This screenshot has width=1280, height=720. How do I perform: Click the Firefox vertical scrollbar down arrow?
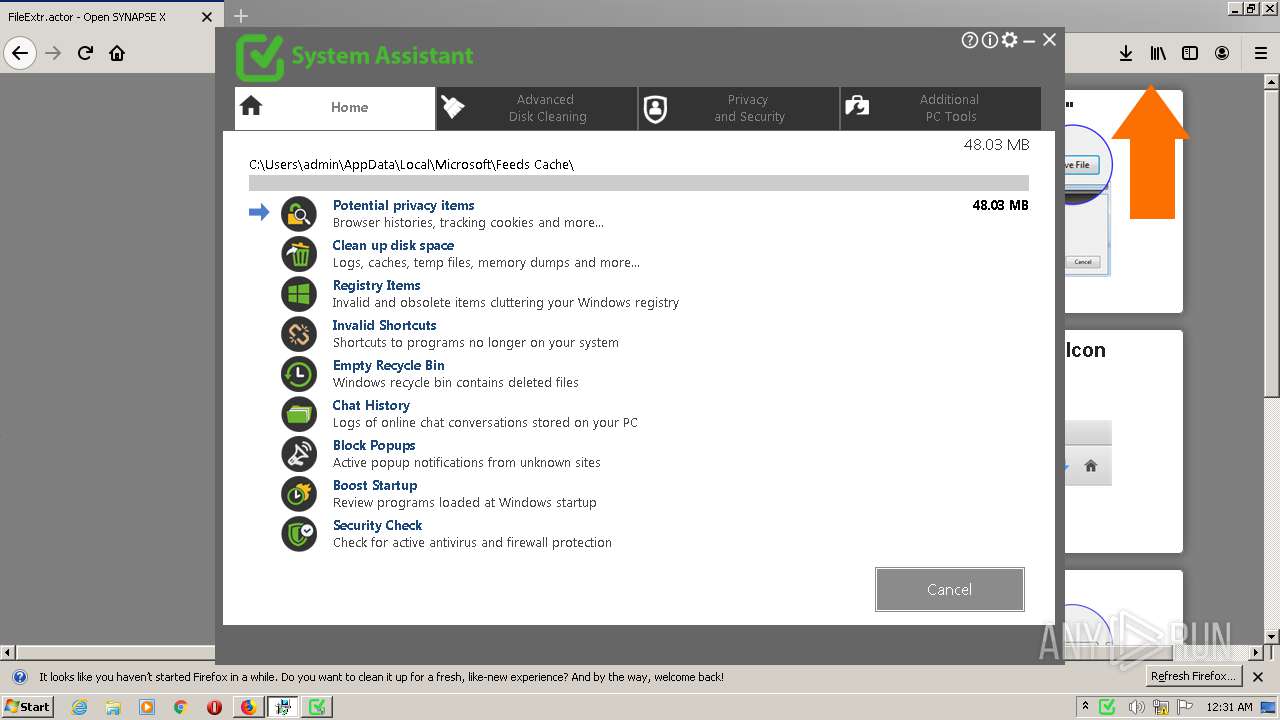click(1272, 636)
